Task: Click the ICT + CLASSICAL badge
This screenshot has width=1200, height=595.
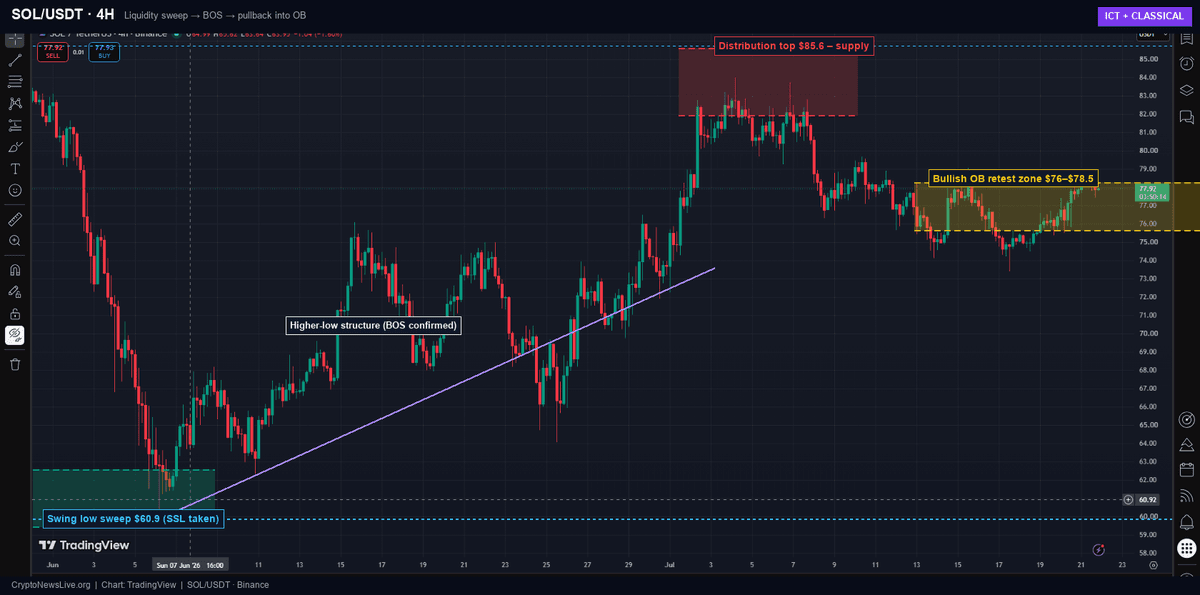Action: tap(1145, 16)
